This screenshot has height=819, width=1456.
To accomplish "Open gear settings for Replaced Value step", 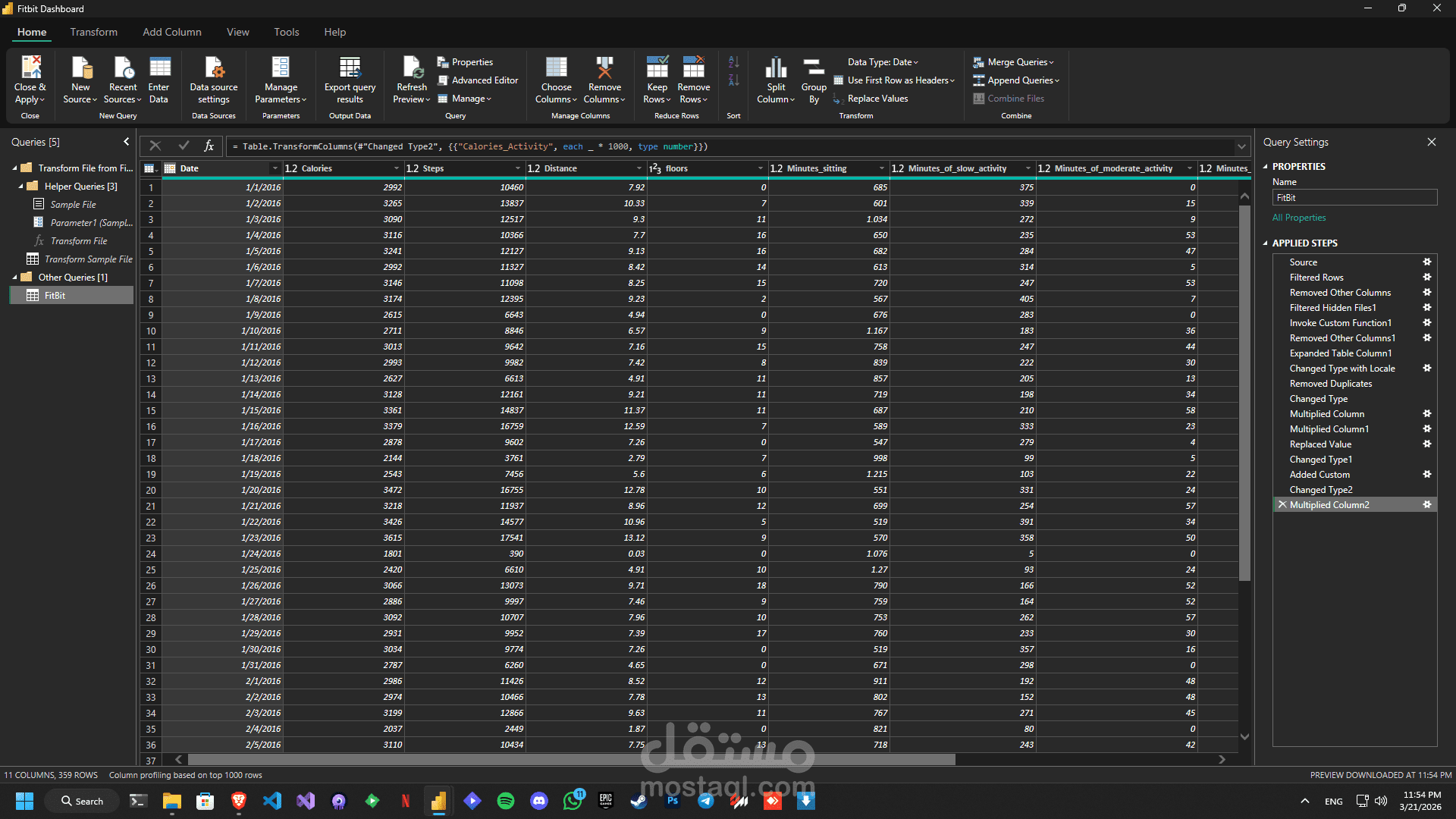I will coord(1426,444).
